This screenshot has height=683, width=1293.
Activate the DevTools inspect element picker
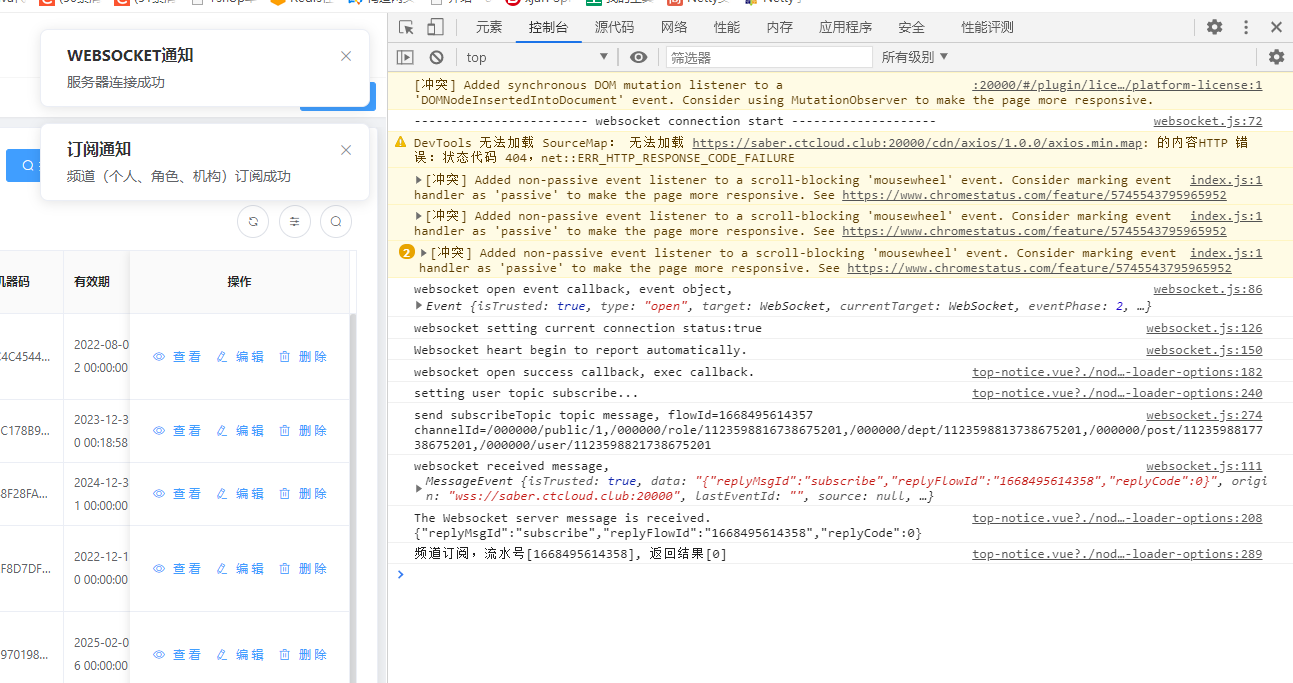406,28
